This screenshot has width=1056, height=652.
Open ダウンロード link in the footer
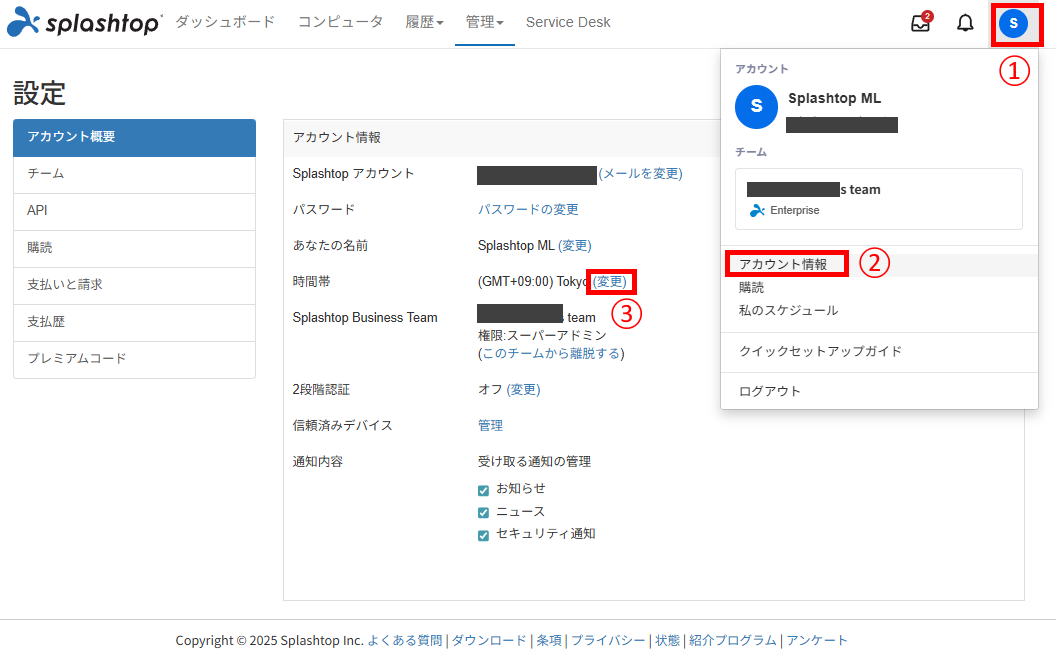coord(489,641)
